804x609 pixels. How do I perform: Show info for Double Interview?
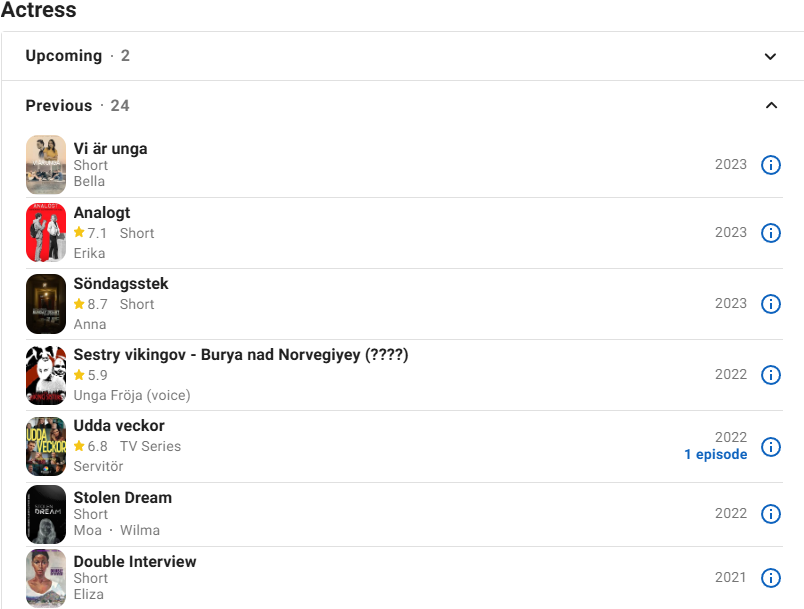click(x=770, y=578)
